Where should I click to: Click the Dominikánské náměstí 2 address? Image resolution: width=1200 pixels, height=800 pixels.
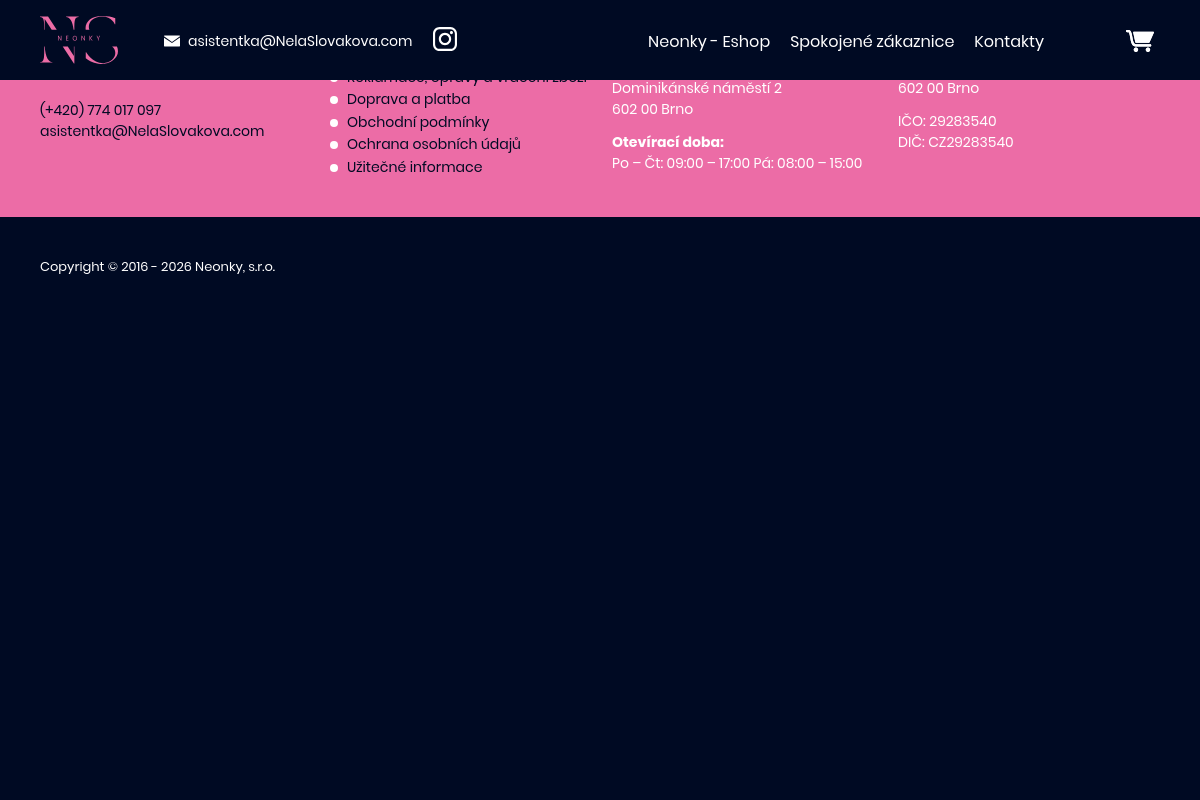[x=696, y=88]
